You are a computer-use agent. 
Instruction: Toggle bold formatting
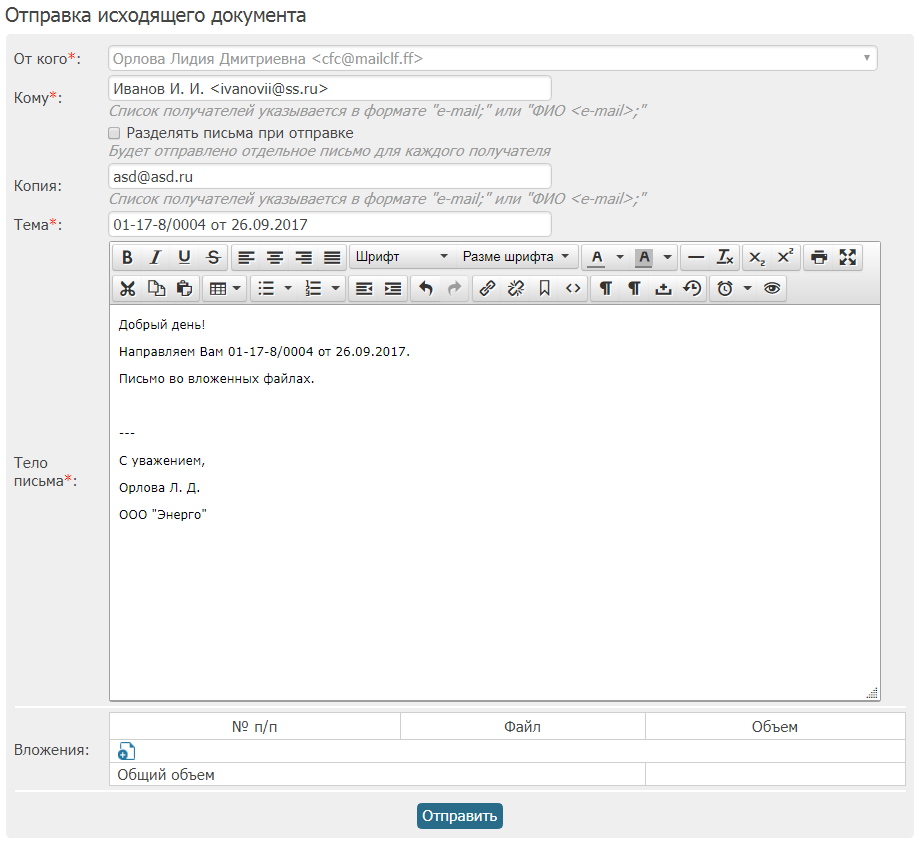[x=127, y=257]
